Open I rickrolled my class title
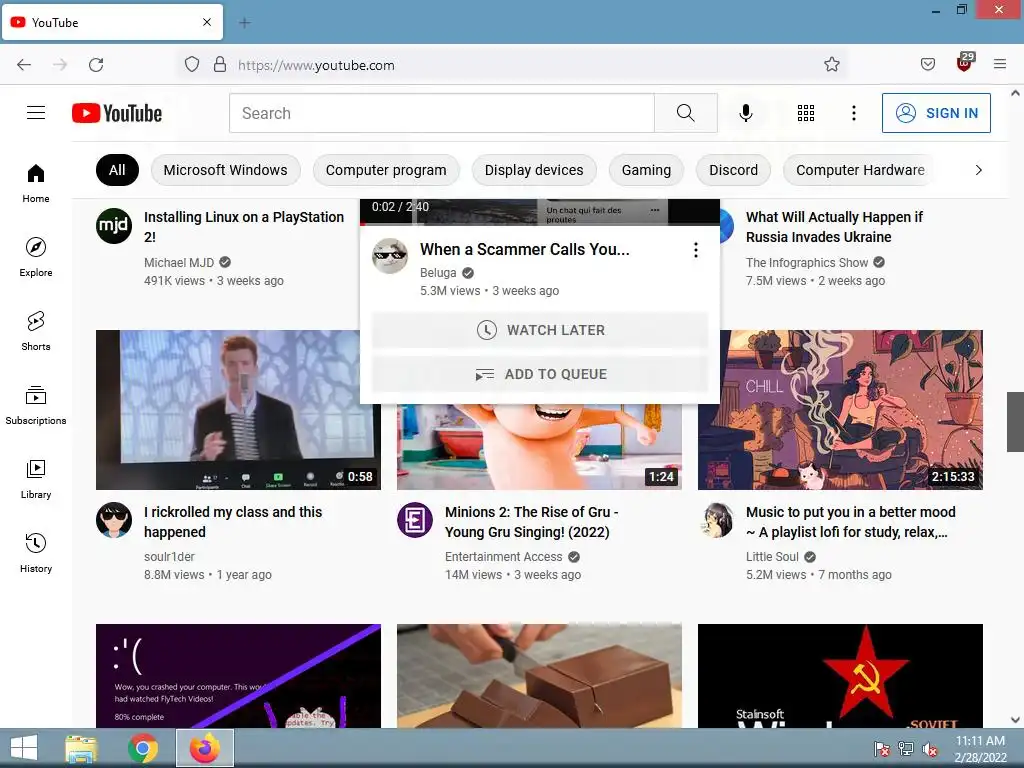Image resolution: width=1024 pixels, height=768 pixels. pyautogui.click(x=232, y=522)
